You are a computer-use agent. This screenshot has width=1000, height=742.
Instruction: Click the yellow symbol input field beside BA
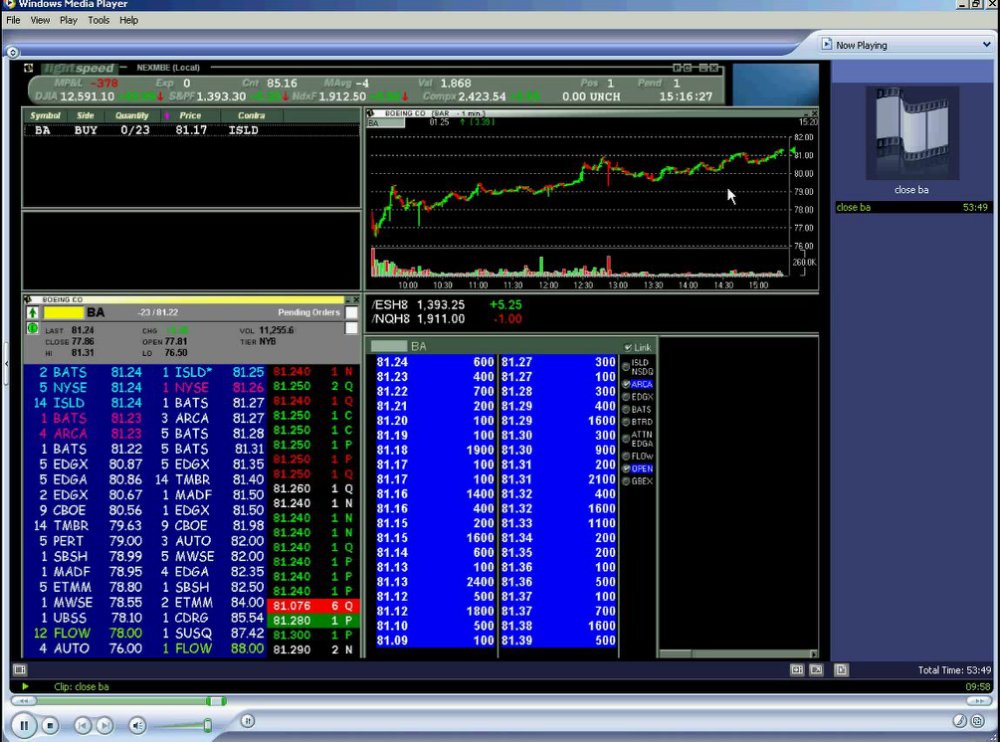tap(63, 313)
